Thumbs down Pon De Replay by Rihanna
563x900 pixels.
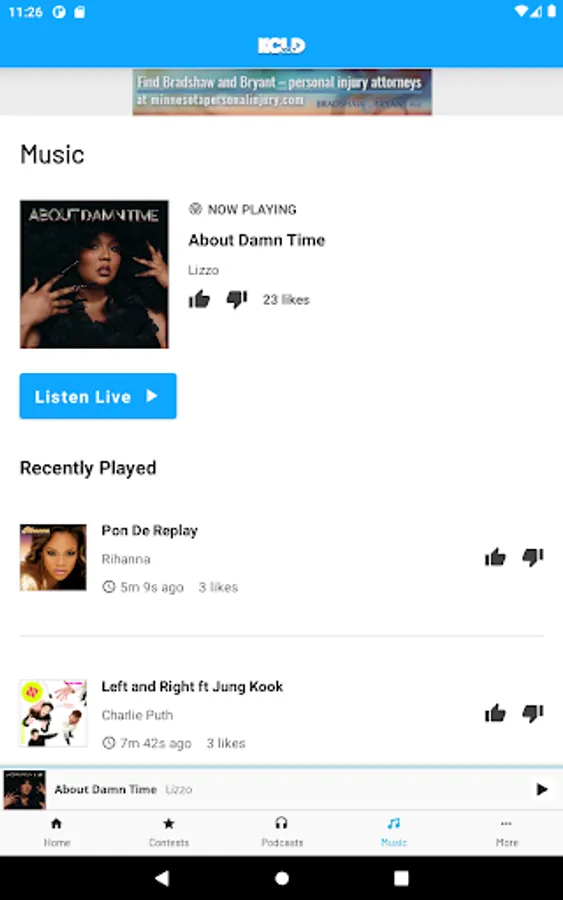pyautogui.click(x=533, y=557)
